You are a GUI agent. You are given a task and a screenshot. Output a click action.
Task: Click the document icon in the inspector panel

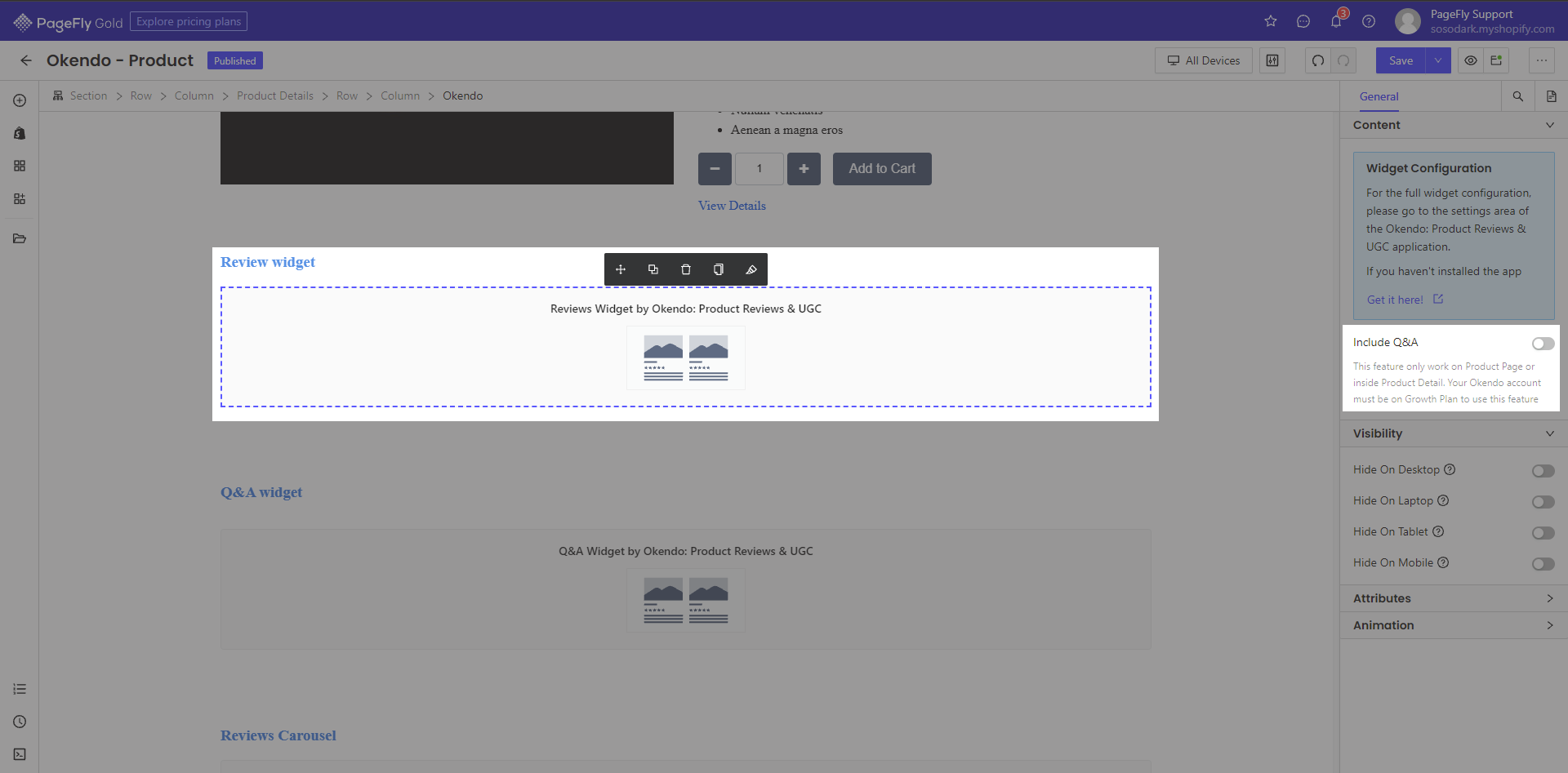tap(1552, 96)
